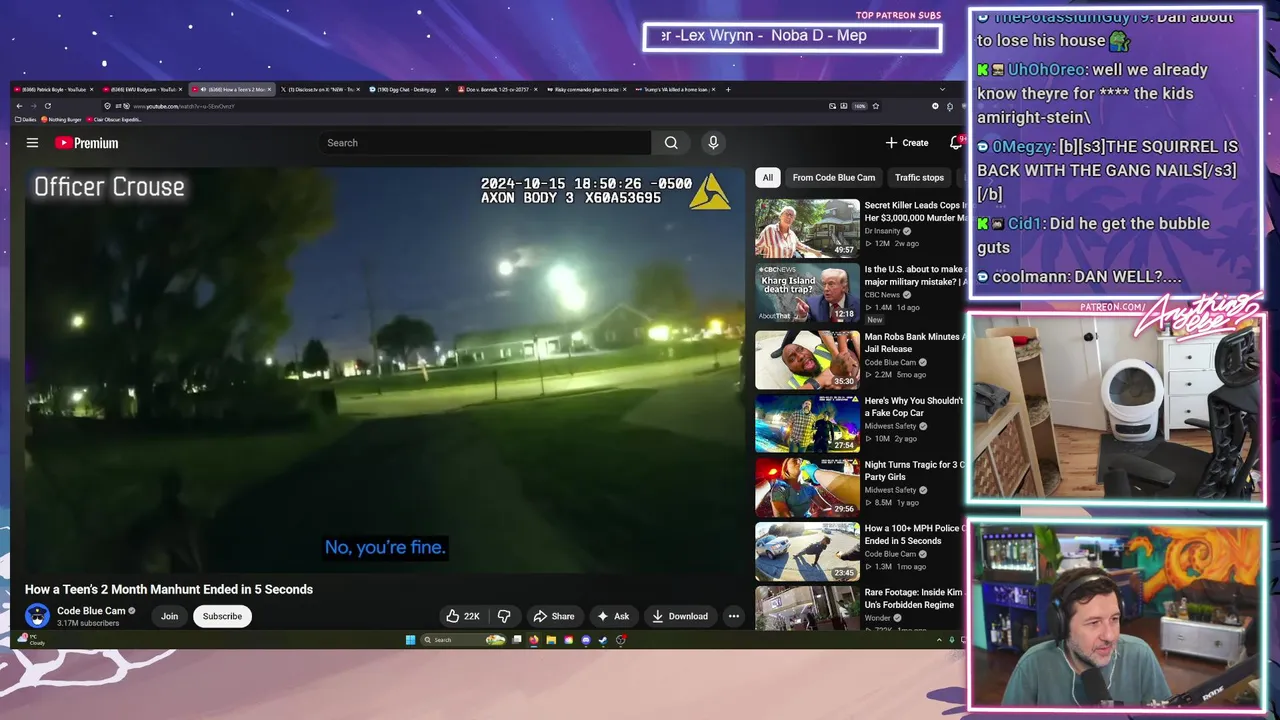Switch to Doe v. Bonnell tab
This screenshot has width=1280, height=720.
(497, 89)
